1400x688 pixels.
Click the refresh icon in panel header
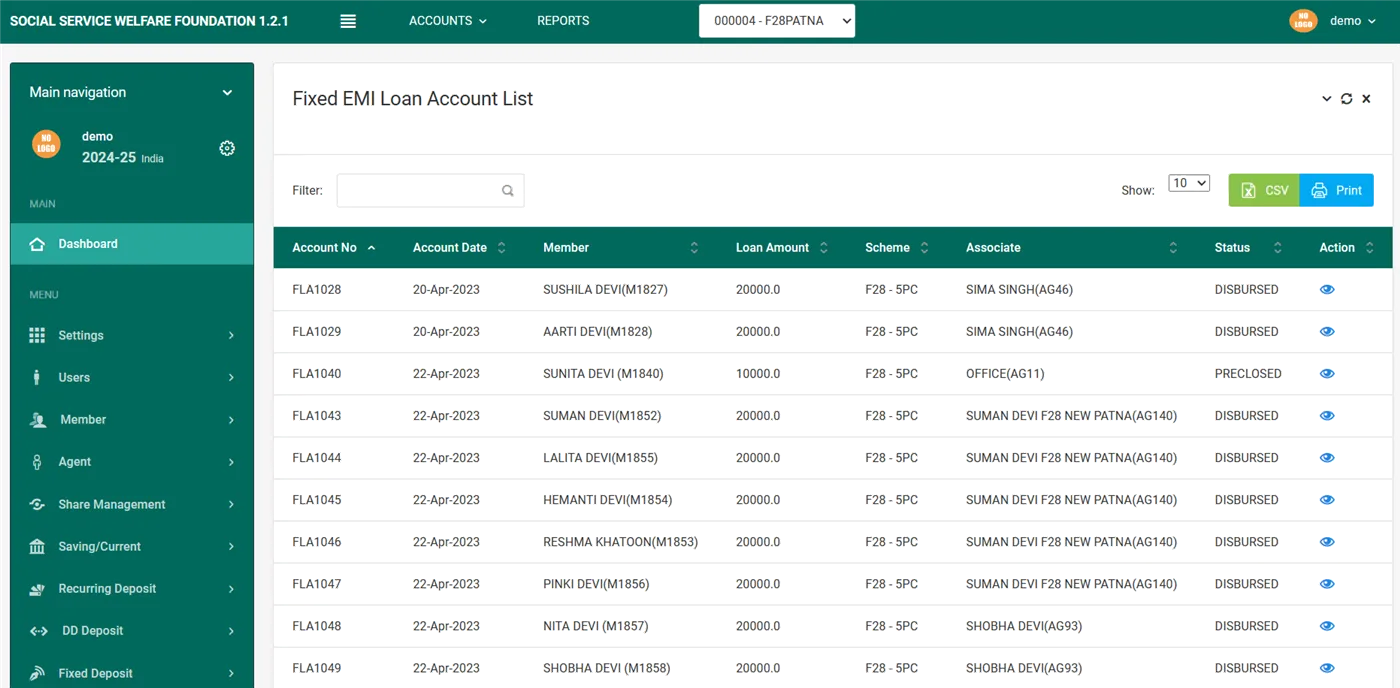(1346, 98)
